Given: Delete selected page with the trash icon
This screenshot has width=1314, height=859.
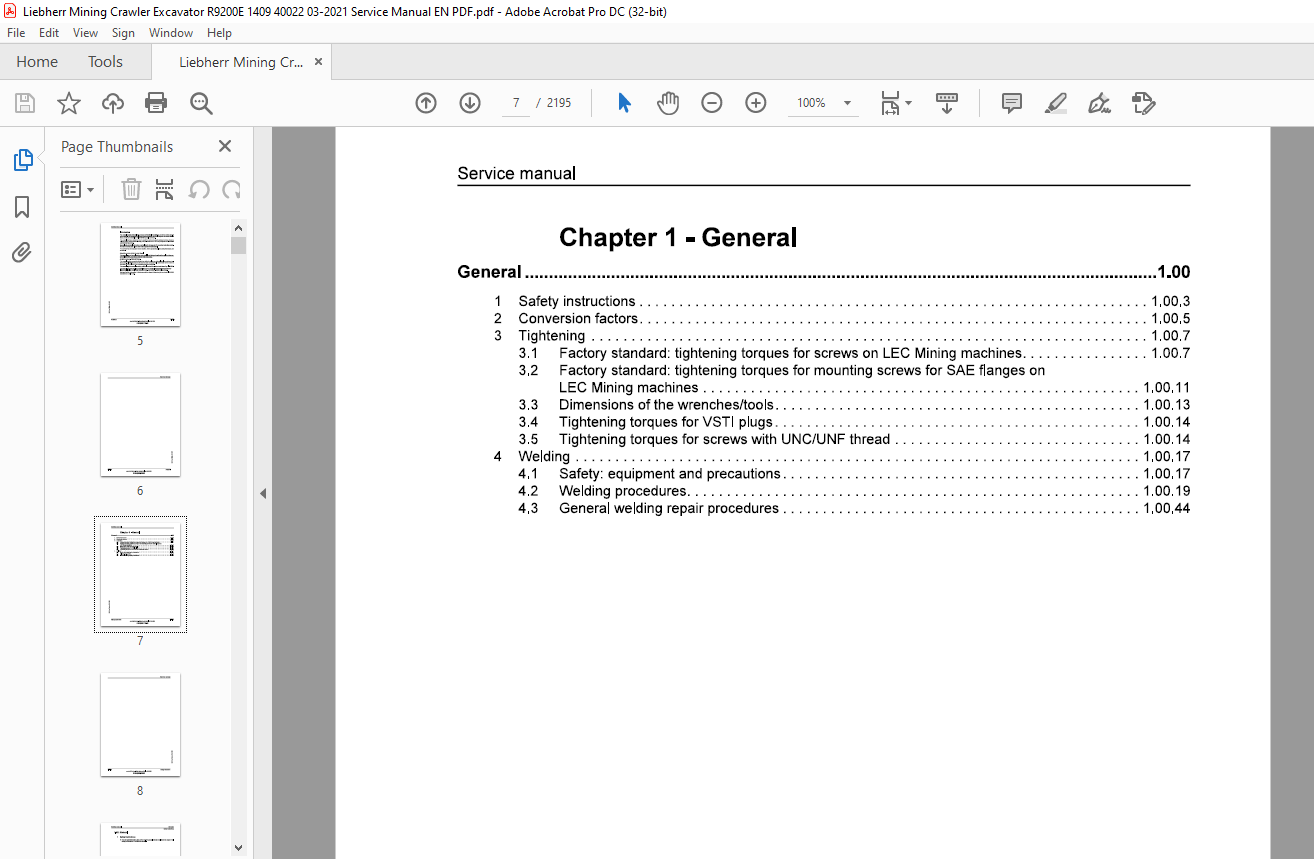Looking at the screenshot, I should pos(131,189).
